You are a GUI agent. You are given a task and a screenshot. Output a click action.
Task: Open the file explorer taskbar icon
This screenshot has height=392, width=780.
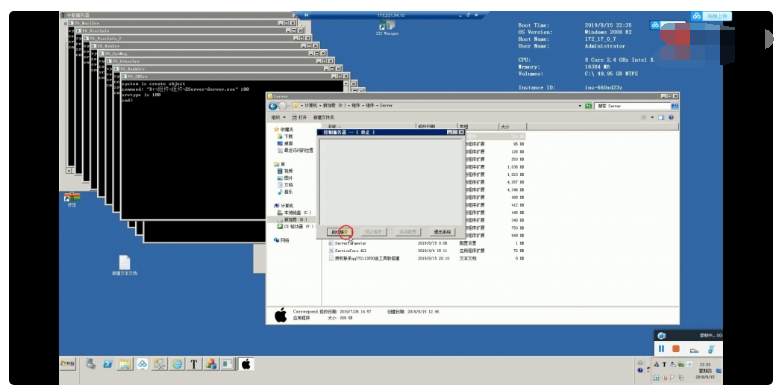(x=125, y=364)
